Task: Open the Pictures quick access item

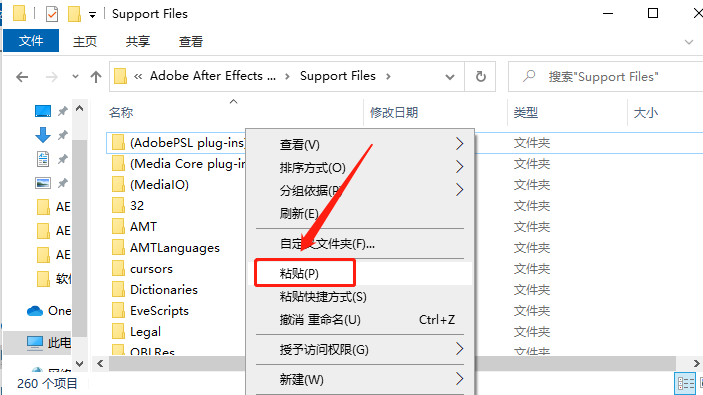Action: (x=43, y=182)
